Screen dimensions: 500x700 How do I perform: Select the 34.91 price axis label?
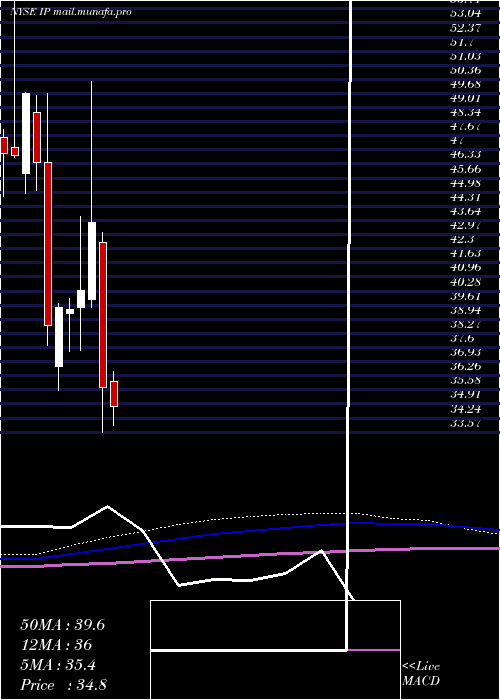(x=465, y=394)
